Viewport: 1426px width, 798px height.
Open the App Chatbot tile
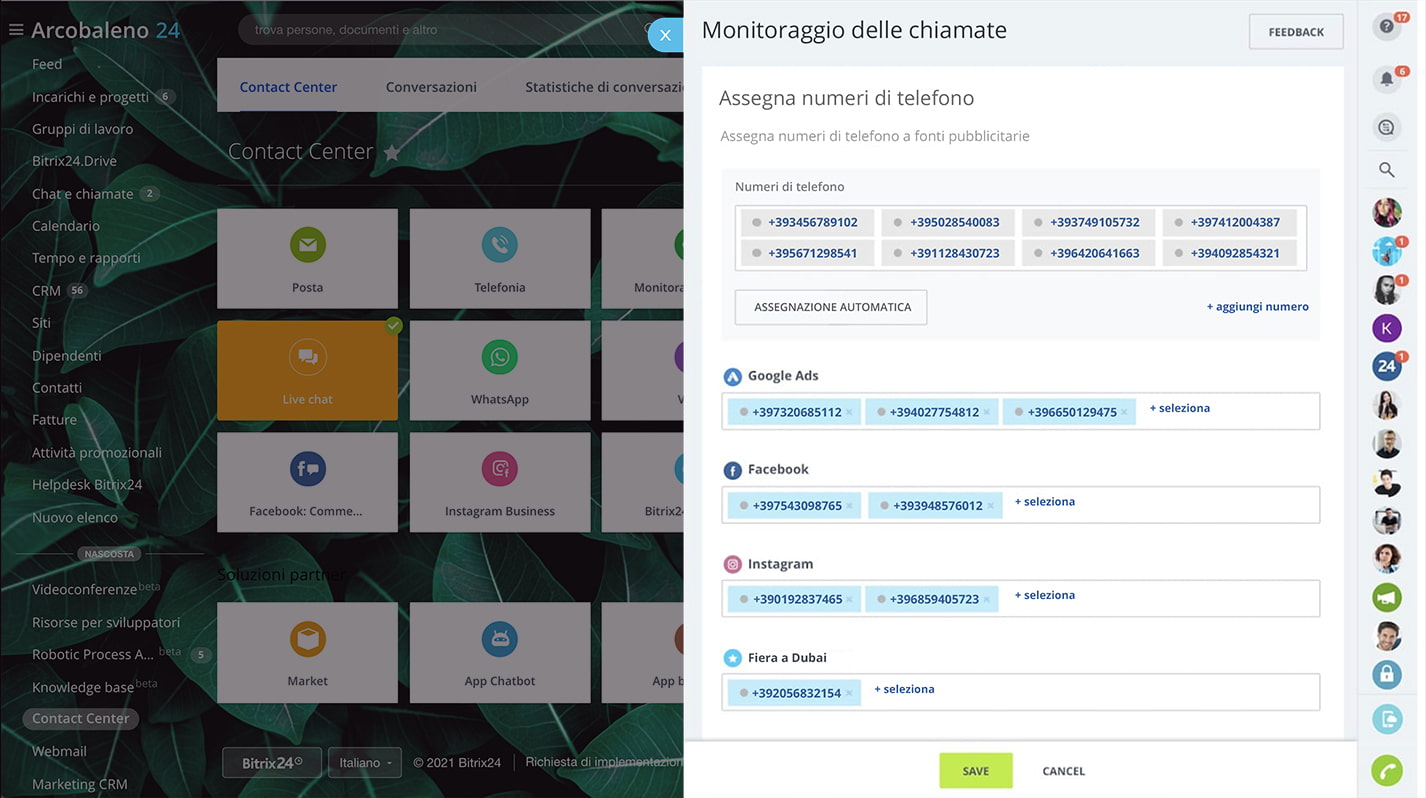(x=499, y=653)
